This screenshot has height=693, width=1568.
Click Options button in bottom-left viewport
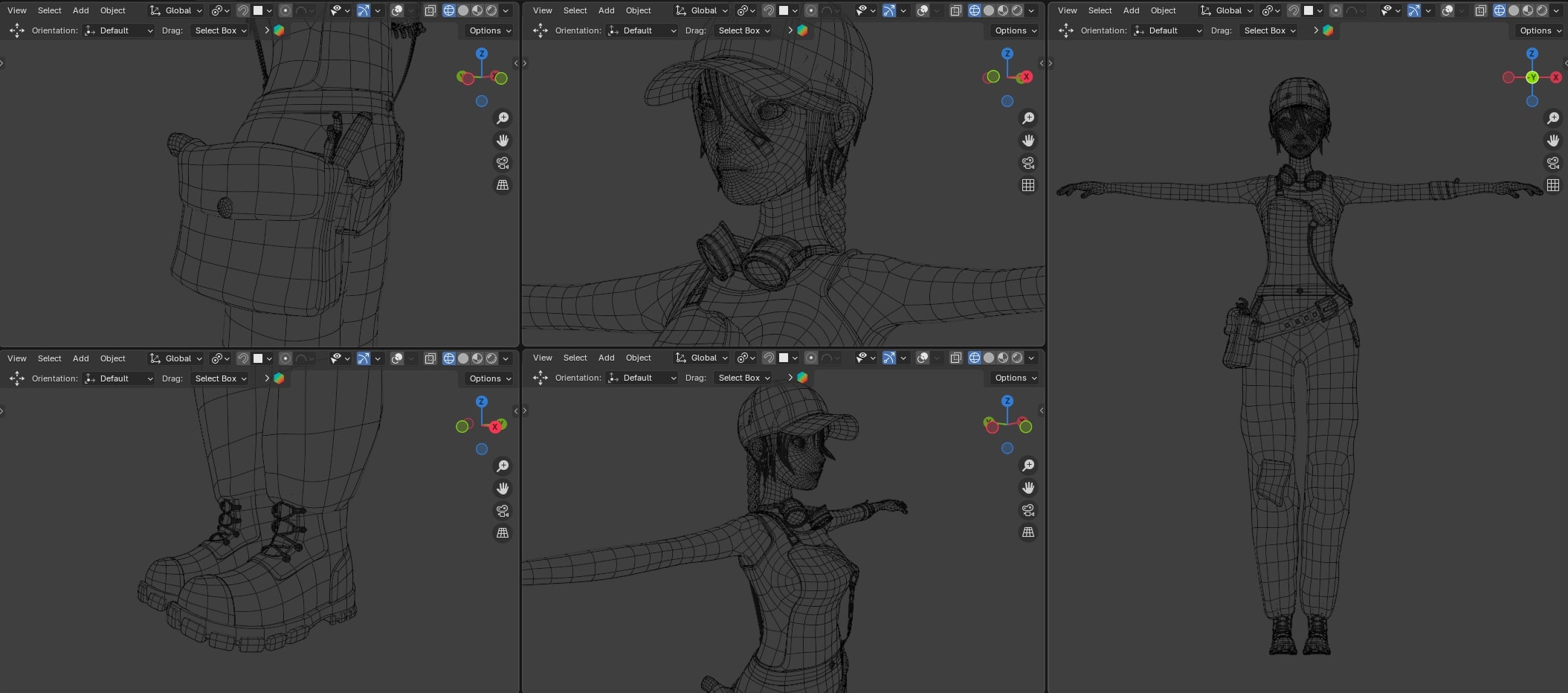tap(490, 378)
